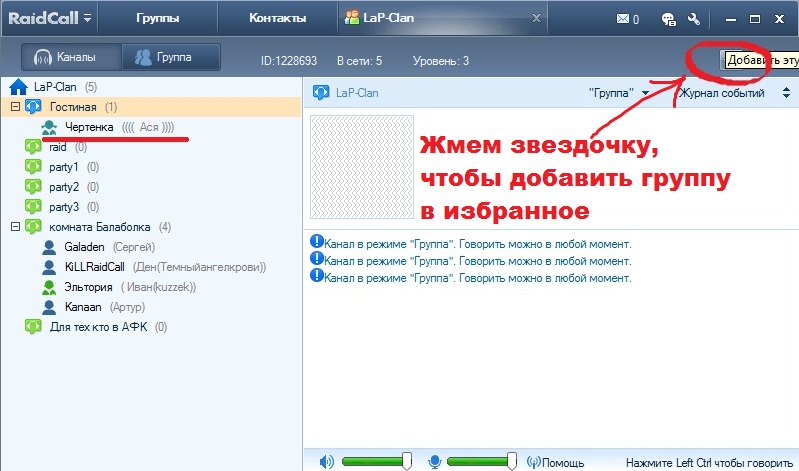This screenshot has width=799, height=471.
Task: Adjust the speaker volume slider
Action: tap(406, 461)
